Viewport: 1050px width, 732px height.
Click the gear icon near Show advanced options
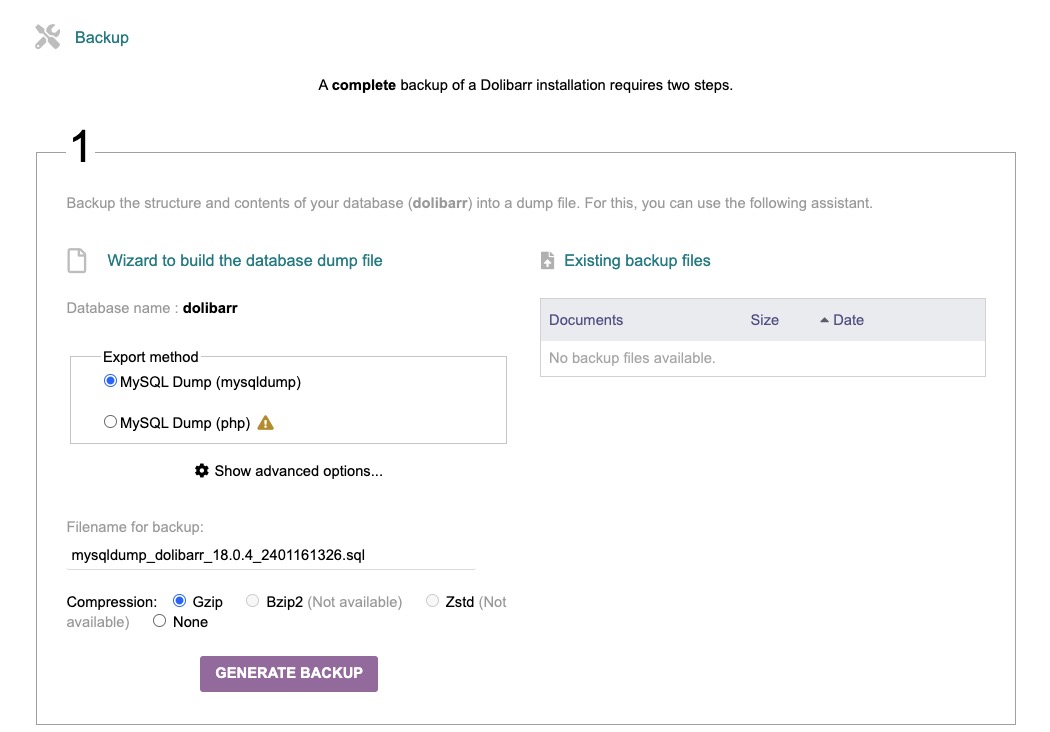tap(202, 470)
